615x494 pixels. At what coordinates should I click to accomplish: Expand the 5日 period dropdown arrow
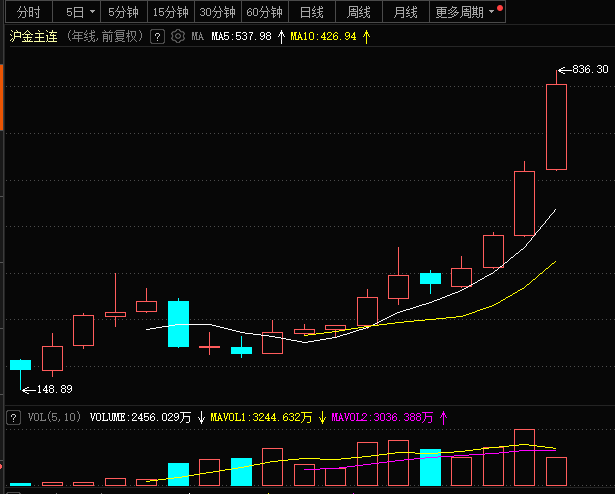click(x=93, y=12)
